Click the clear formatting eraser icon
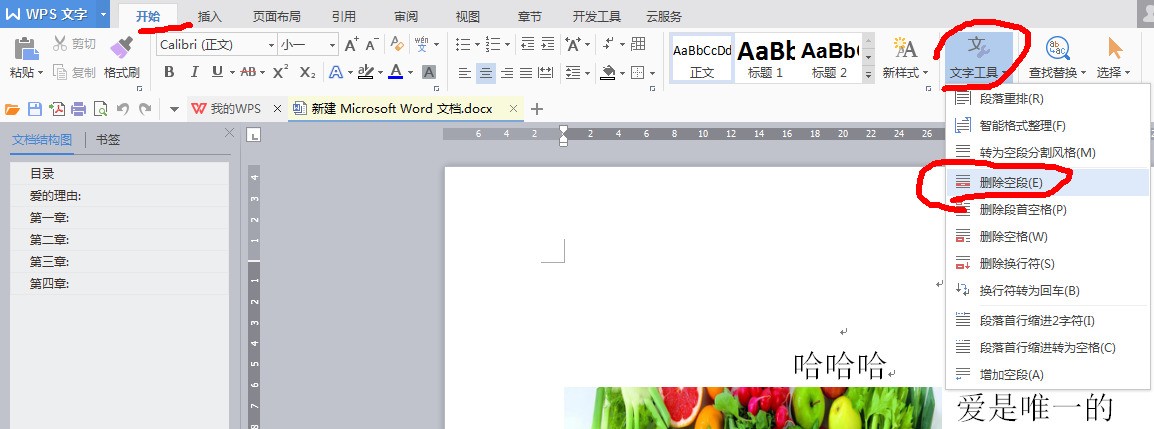 397,45
